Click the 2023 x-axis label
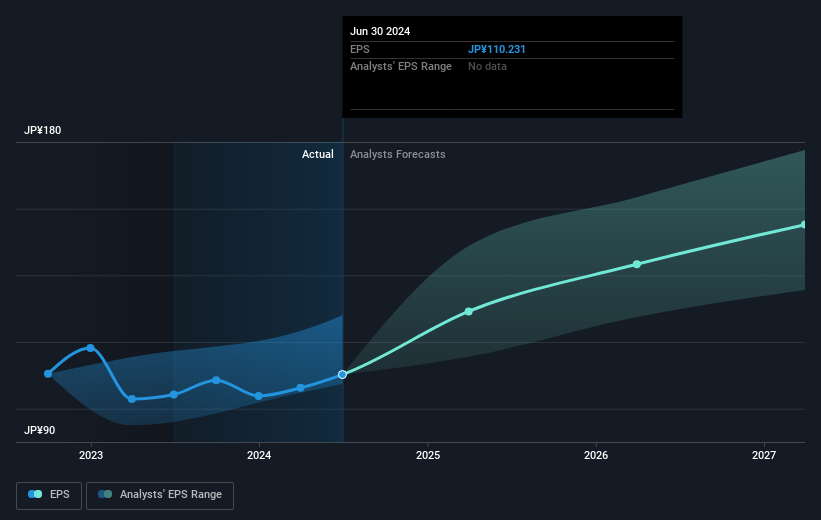 coord(91,456)
